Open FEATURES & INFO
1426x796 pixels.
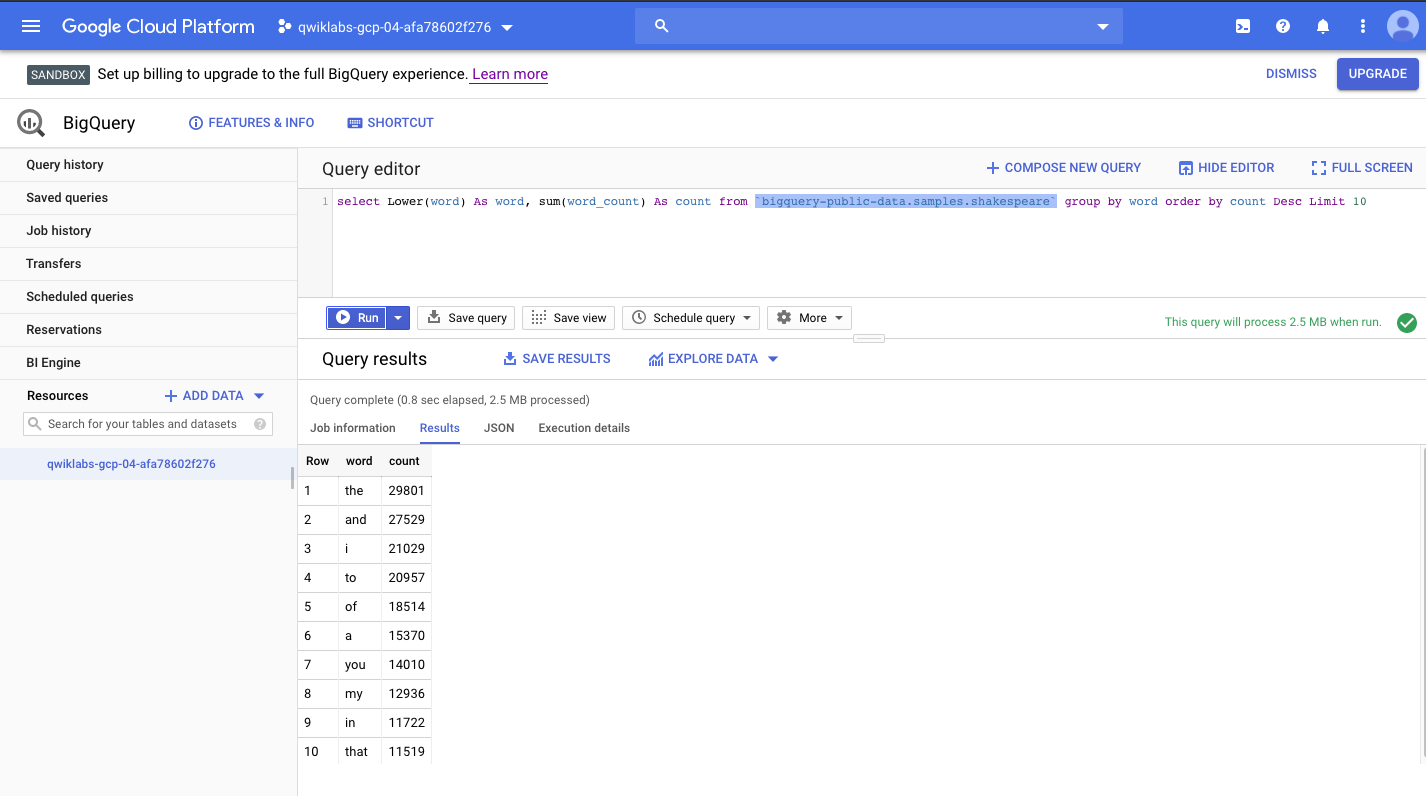coord(252,123)
